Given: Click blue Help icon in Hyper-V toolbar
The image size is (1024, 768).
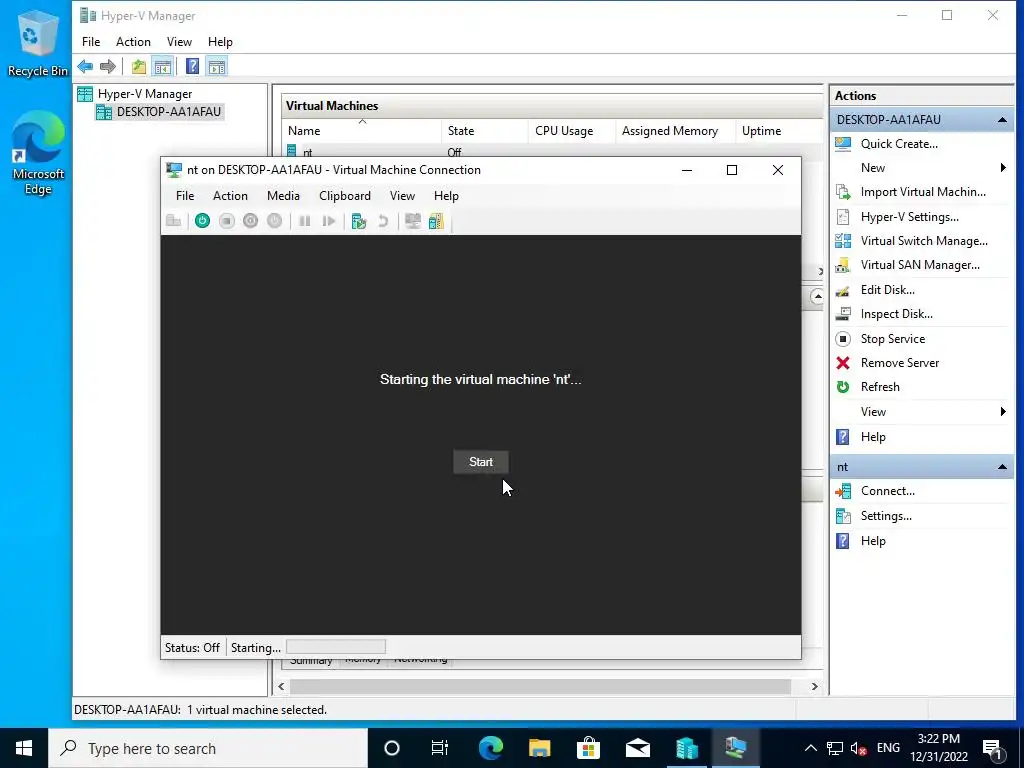Looking at the screenshot, I should [192, 66].
